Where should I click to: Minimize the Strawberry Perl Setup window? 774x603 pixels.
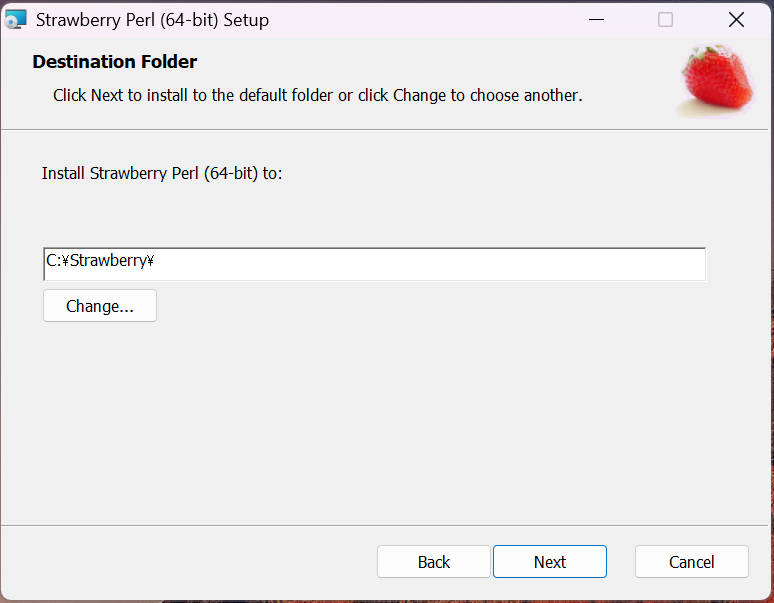click(596, 19)
